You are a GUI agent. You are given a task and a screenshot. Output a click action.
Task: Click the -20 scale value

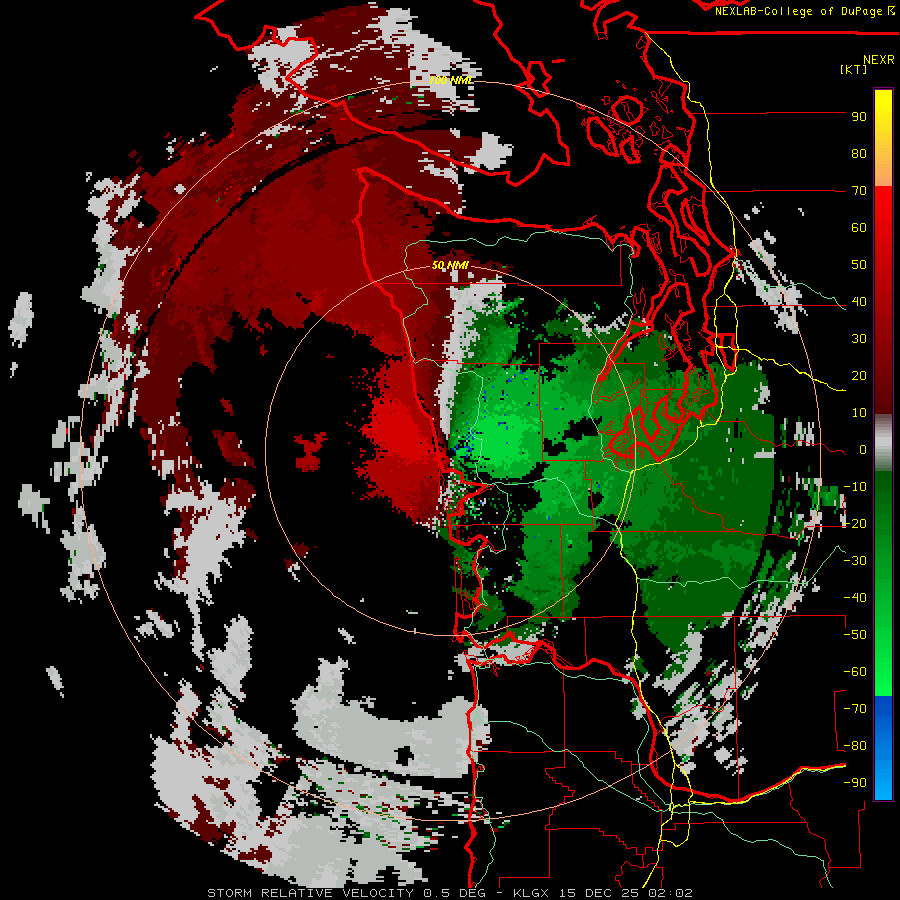[x=855, y=523]
